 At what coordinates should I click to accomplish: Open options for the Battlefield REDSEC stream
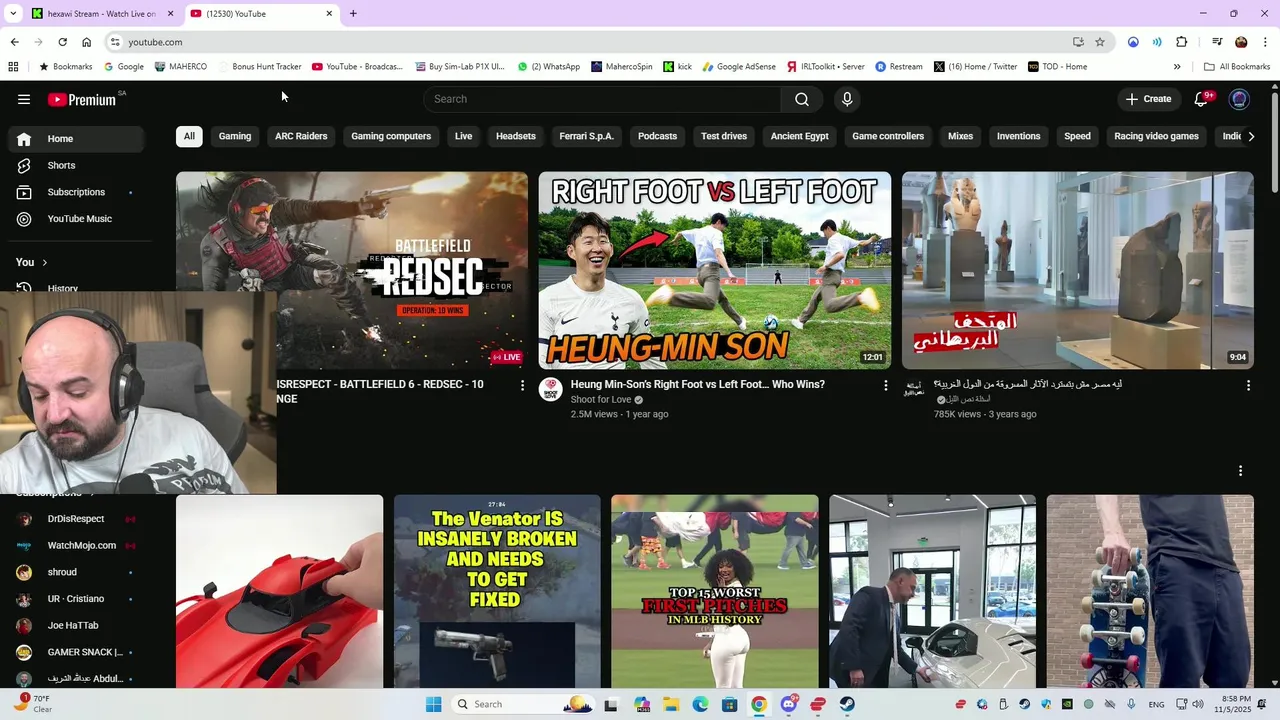[x=522, y=385]
